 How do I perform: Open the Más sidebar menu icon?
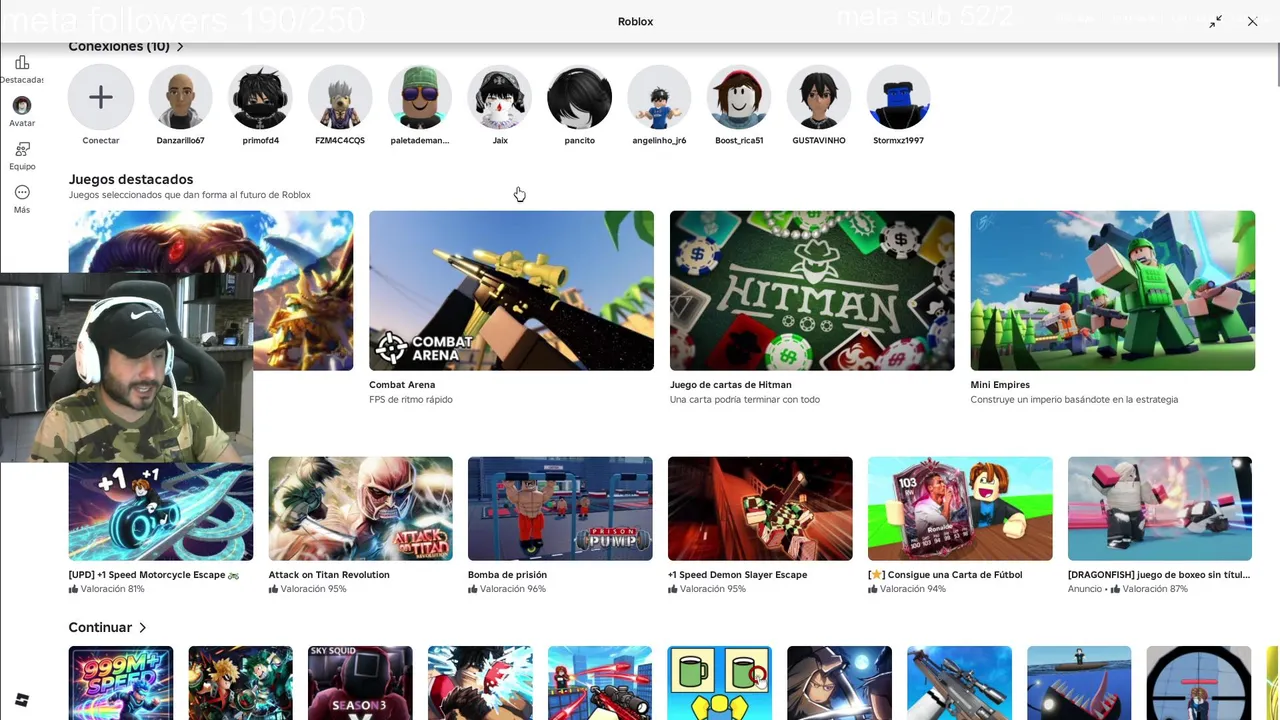pos(22,192)
